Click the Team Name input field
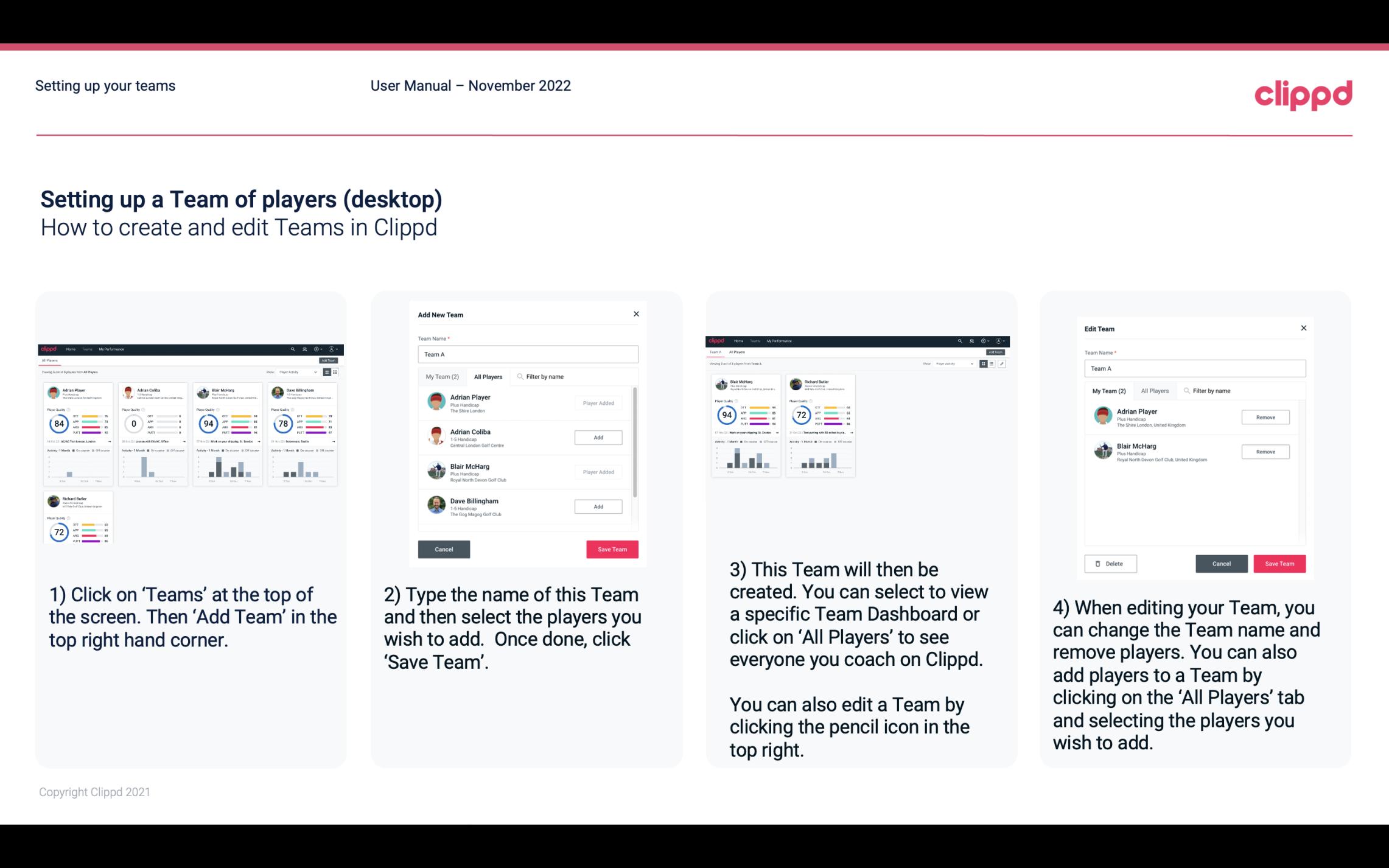 click(x=527, y=354)
